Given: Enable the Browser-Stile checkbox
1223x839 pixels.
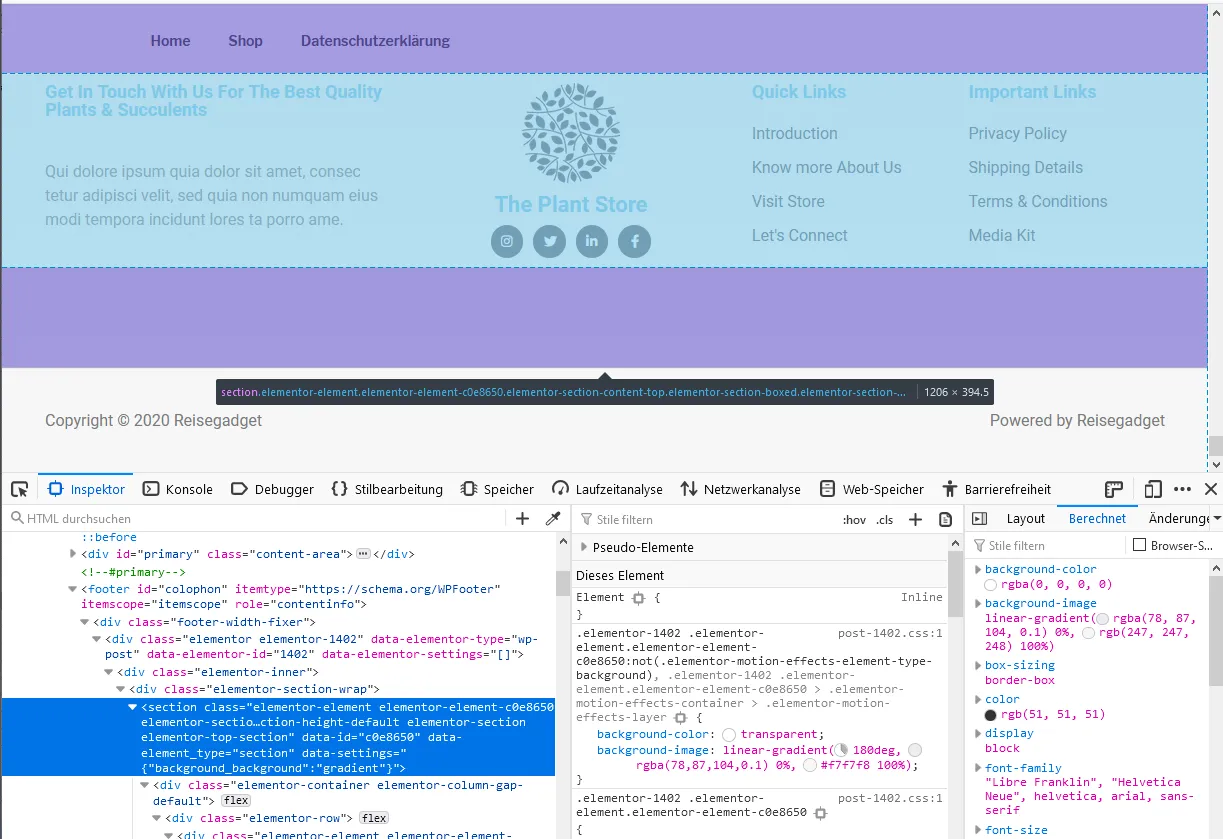Looking at the screenshot, I should (x=1139, y=545).
